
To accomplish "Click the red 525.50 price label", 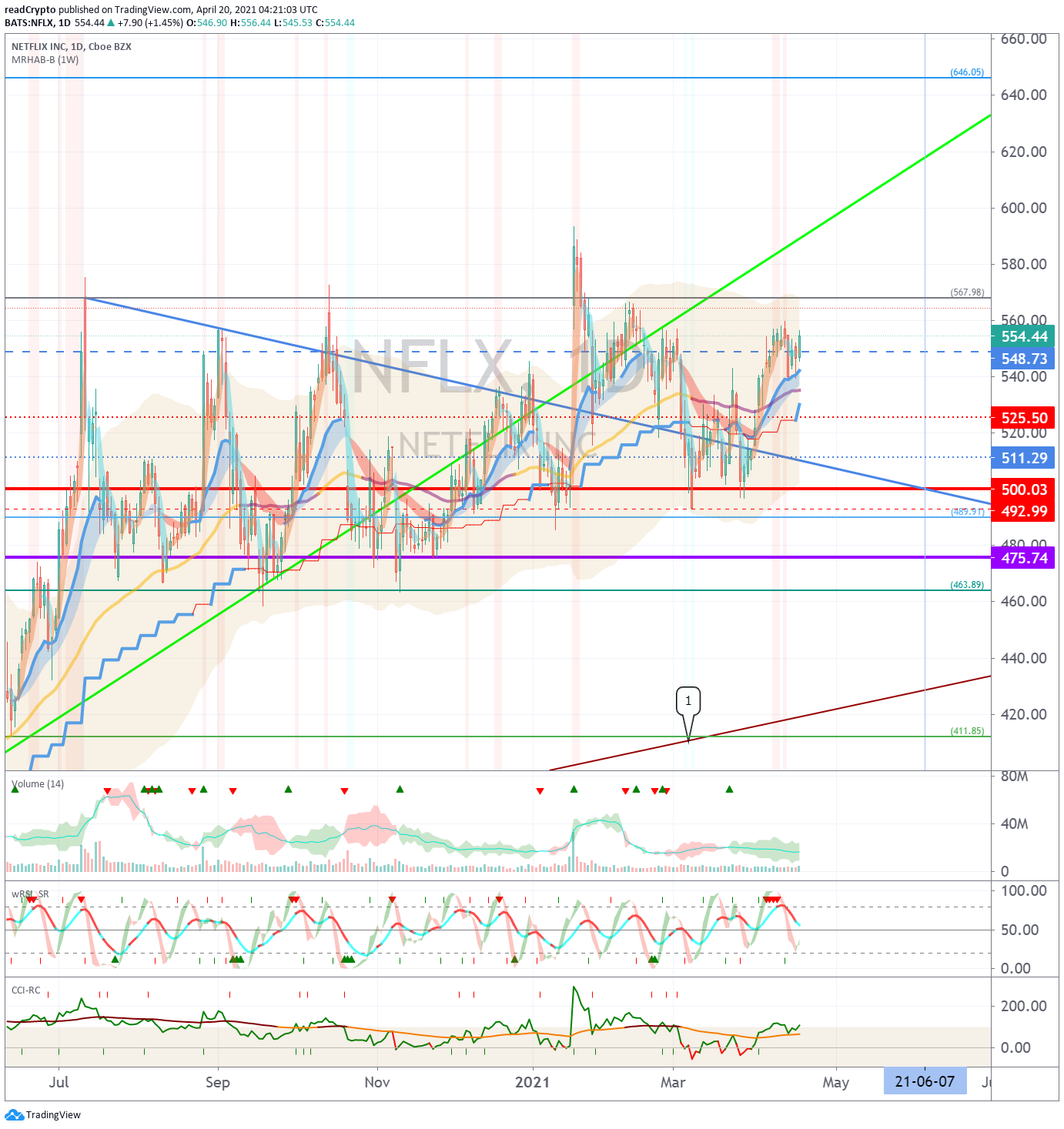I will pos(1023,418).
